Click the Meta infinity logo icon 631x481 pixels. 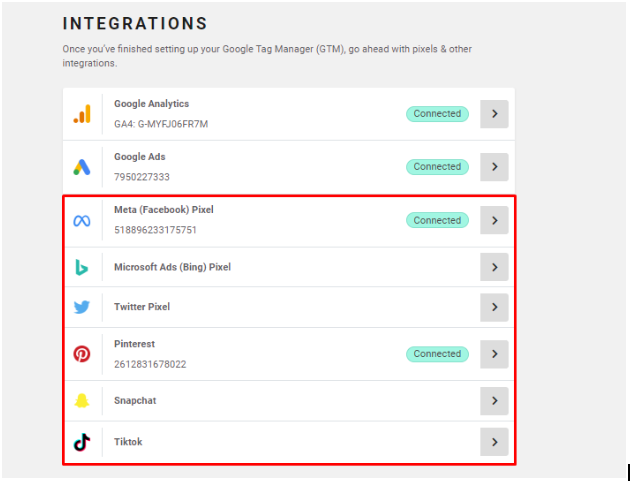82,221
